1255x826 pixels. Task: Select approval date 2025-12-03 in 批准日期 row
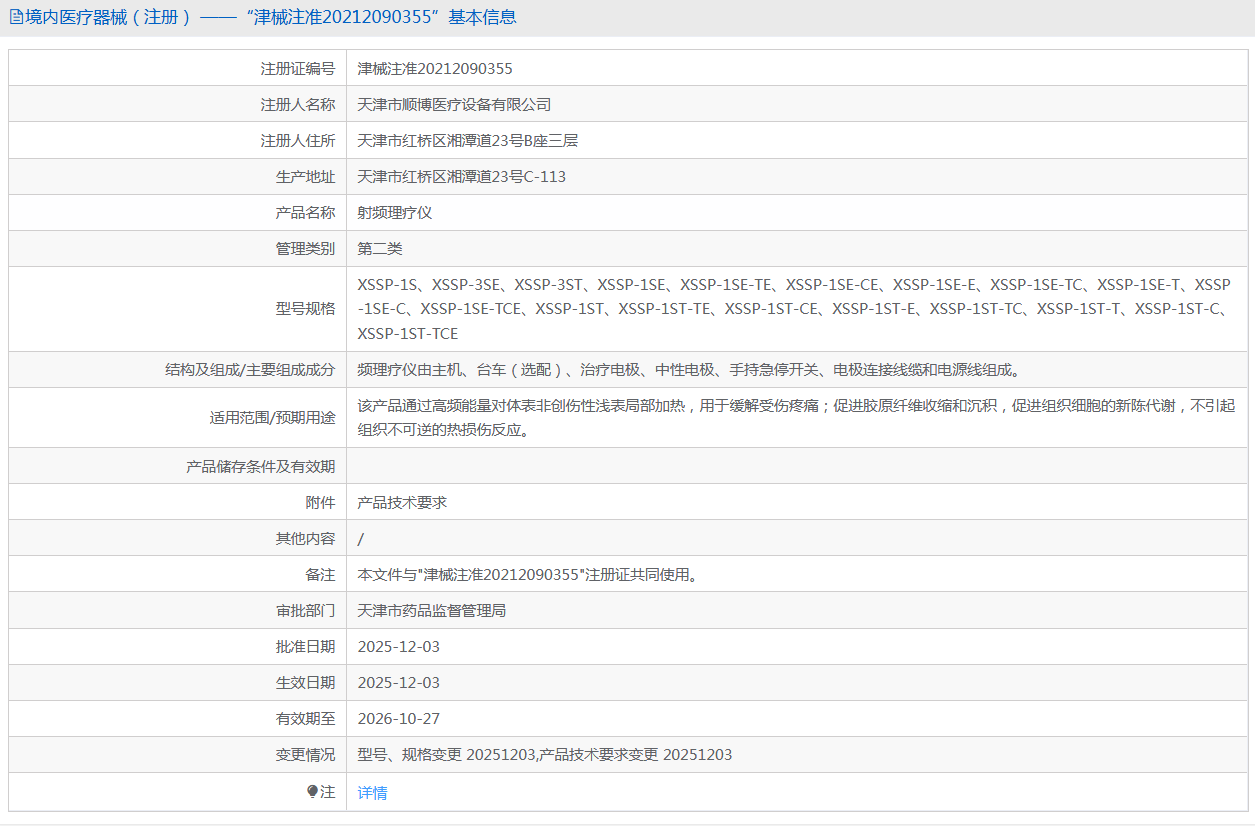click(399, 646)
